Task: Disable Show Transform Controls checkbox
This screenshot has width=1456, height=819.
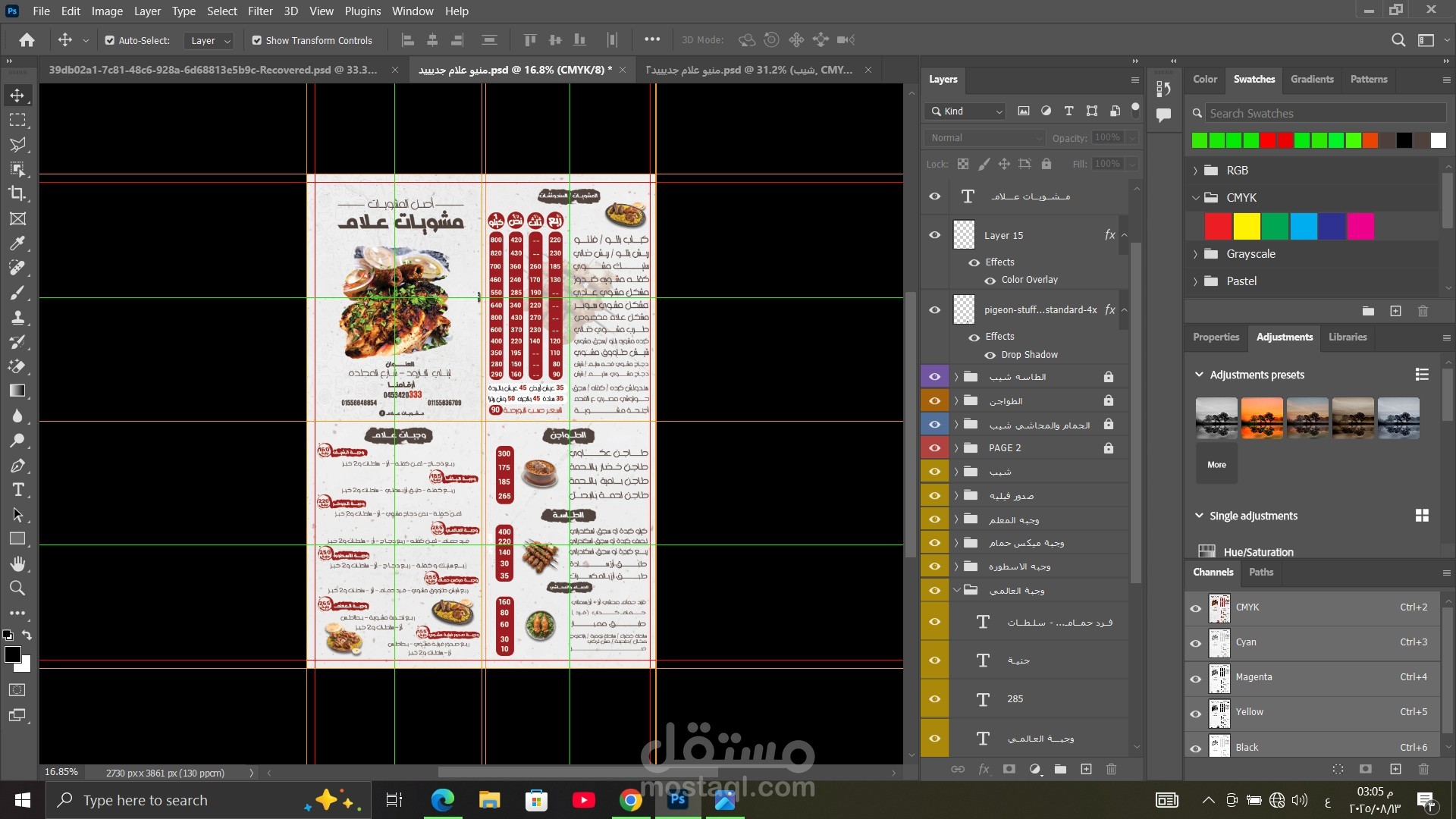Action: pos(257,40)
